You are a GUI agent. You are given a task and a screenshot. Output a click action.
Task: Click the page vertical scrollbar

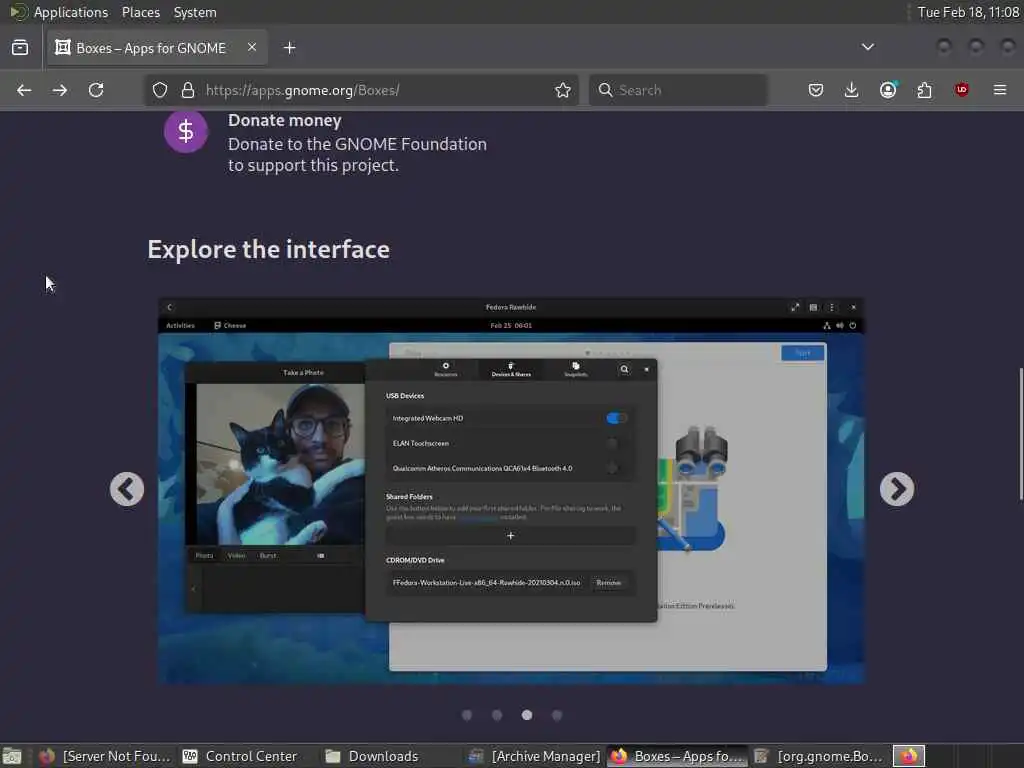(1020, 434)
